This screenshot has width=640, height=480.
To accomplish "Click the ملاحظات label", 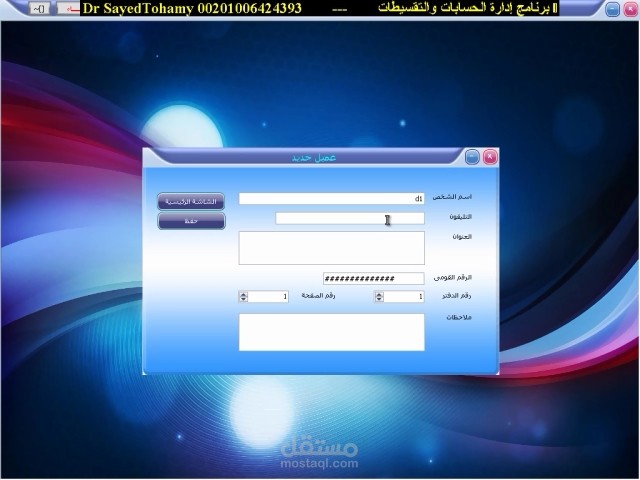I will [x=459, y=318].
